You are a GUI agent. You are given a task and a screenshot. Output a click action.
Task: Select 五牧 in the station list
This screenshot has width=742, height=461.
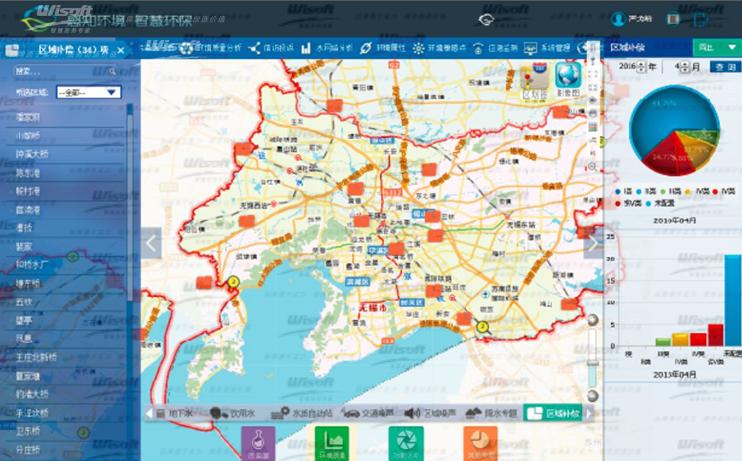tap(24, 301)
